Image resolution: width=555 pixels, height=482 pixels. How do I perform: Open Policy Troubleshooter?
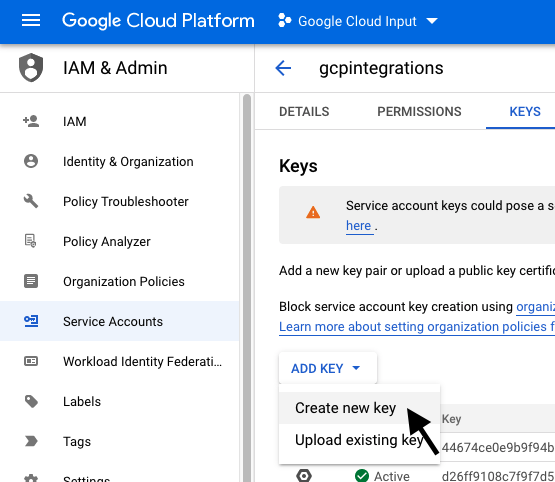pos(120,201)
